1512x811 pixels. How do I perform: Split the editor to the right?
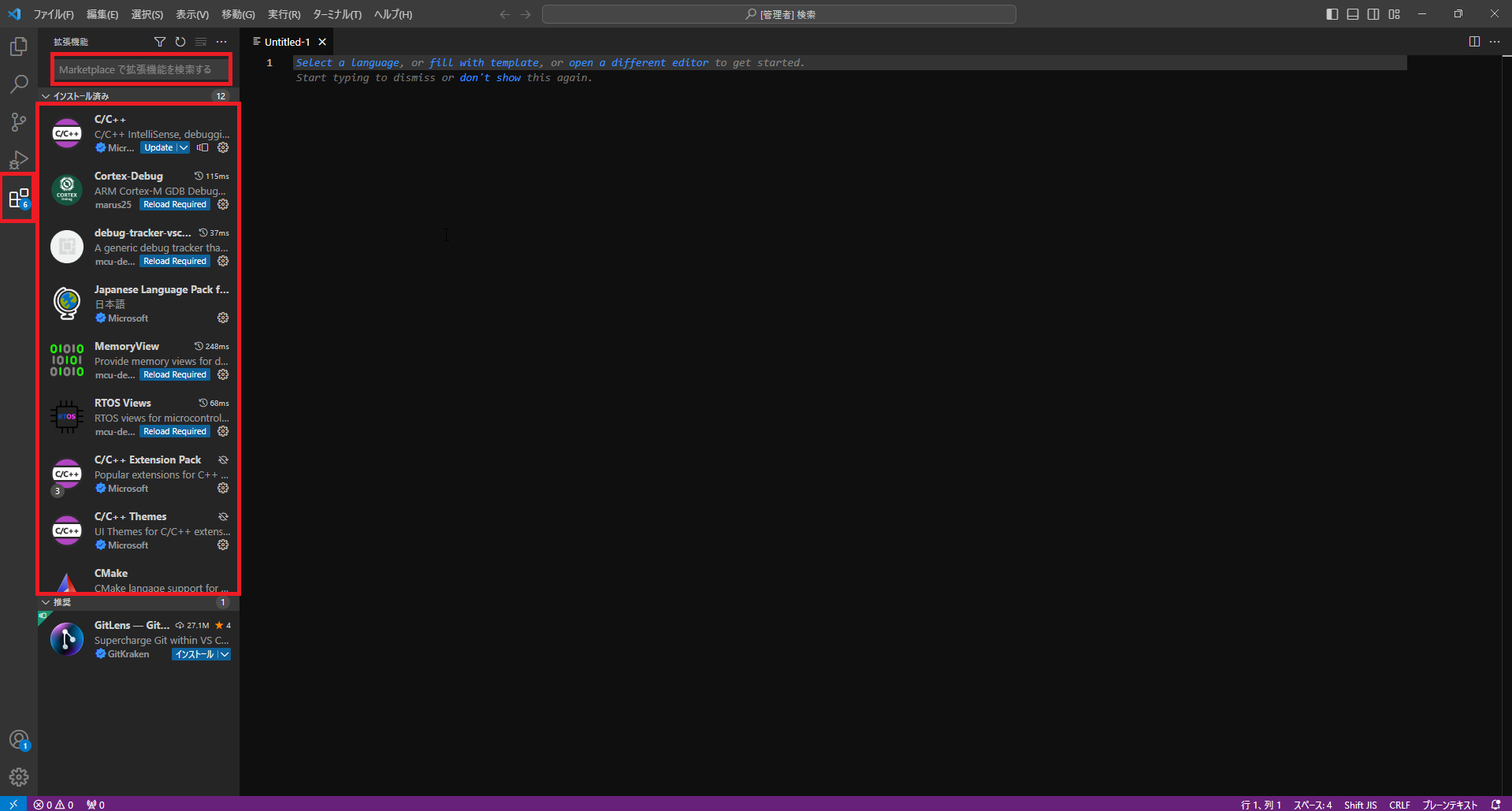(1474, 42)
